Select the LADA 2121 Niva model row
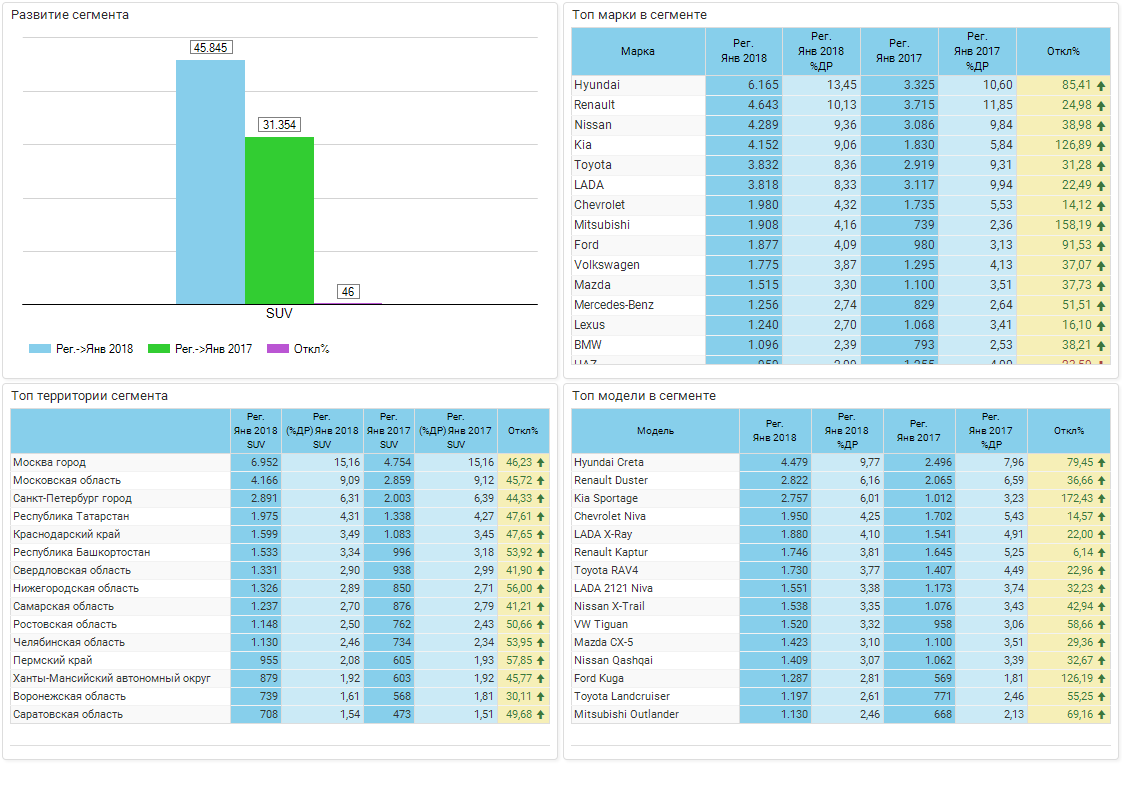This screenshot has height=793, width=1122. pos(841,588)
